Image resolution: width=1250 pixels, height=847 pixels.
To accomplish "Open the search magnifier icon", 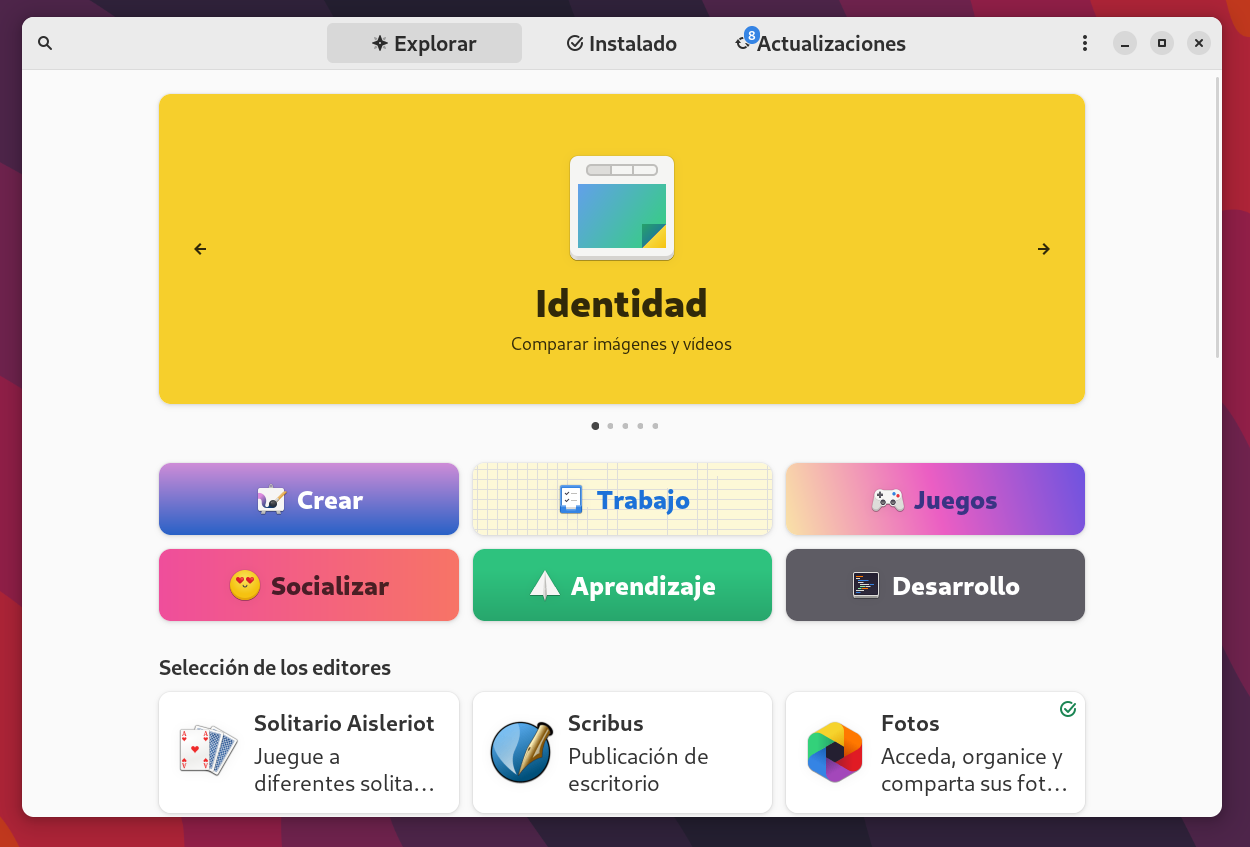I will point(45,43).
